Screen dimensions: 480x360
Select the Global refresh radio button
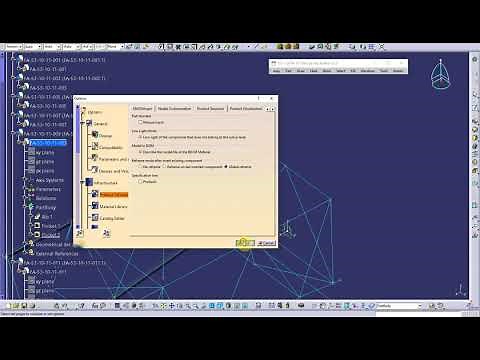tap(226, 166)
